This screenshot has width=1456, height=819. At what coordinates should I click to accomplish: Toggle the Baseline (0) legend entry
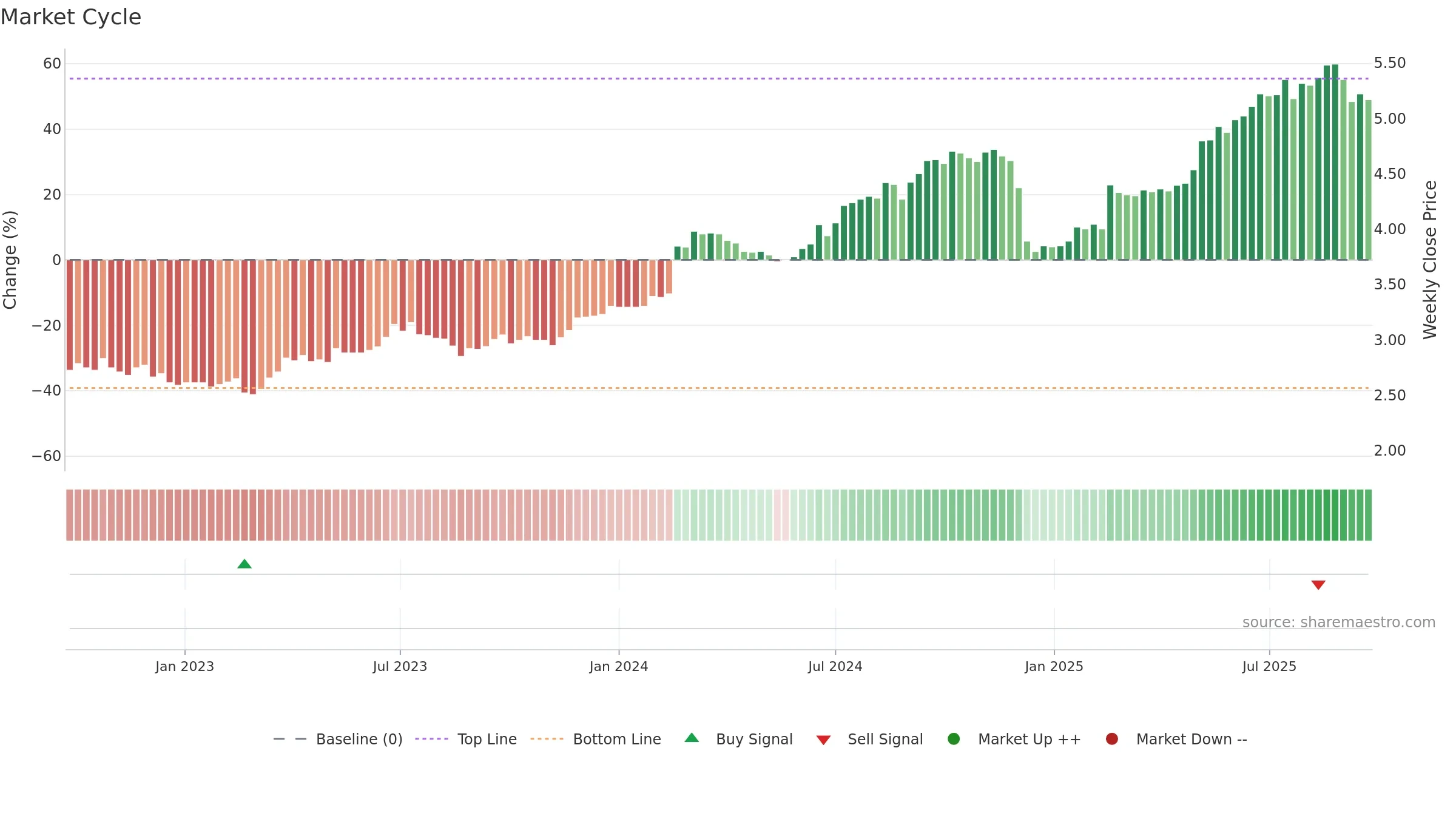coord(338,739)
